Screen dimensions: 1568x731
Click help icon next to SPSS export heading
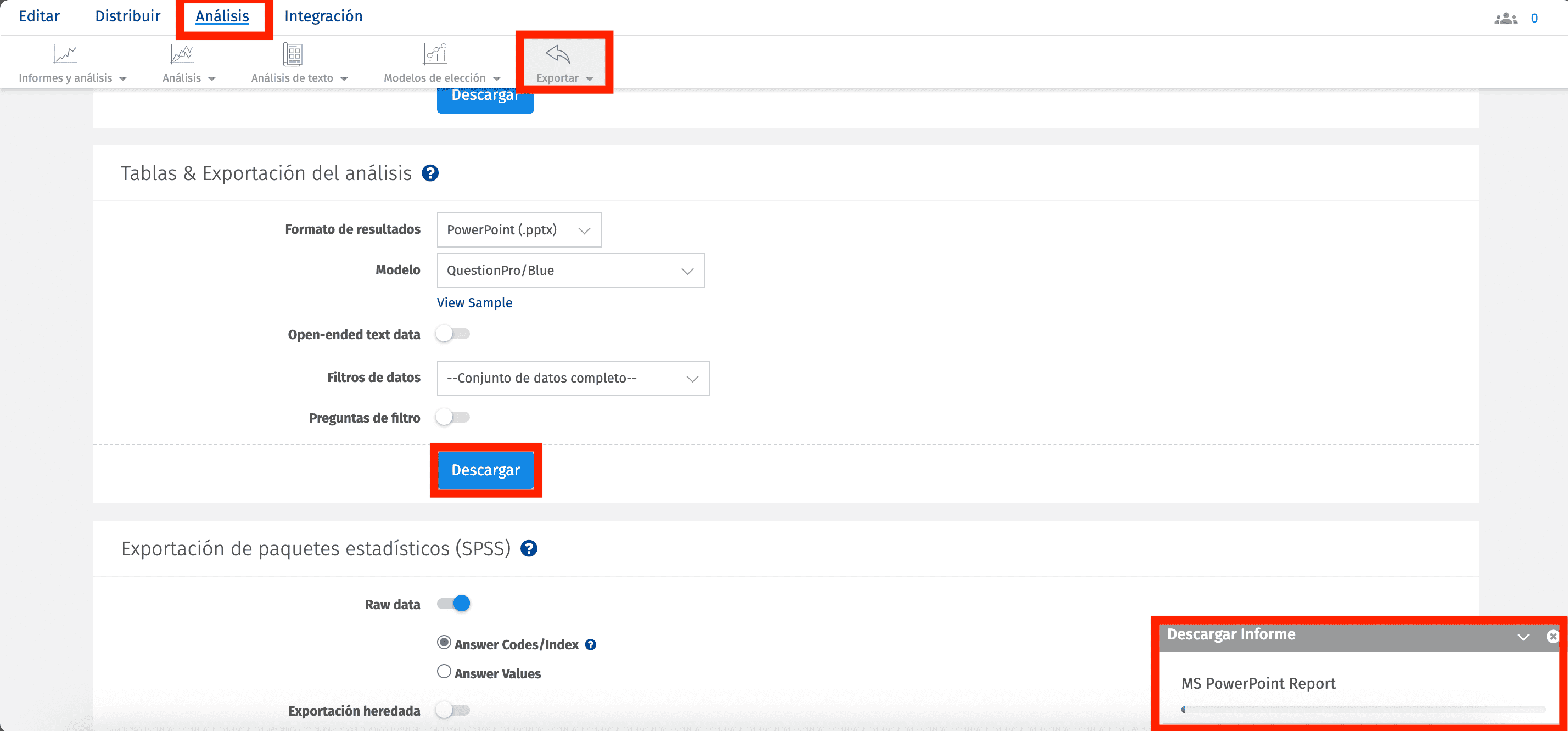(x=528, y=549)
